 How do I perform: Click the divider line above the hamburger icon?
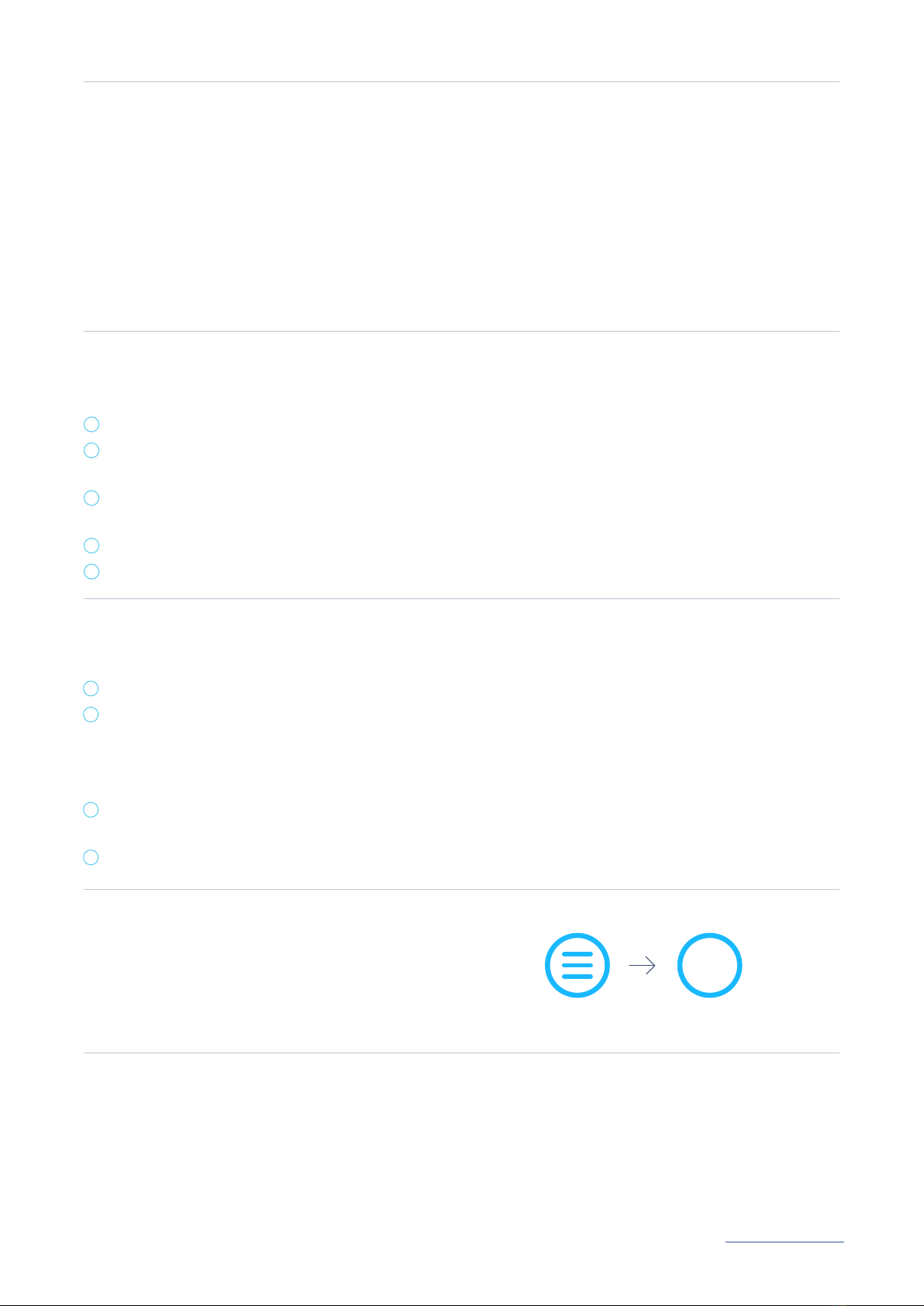pos(461,889)
